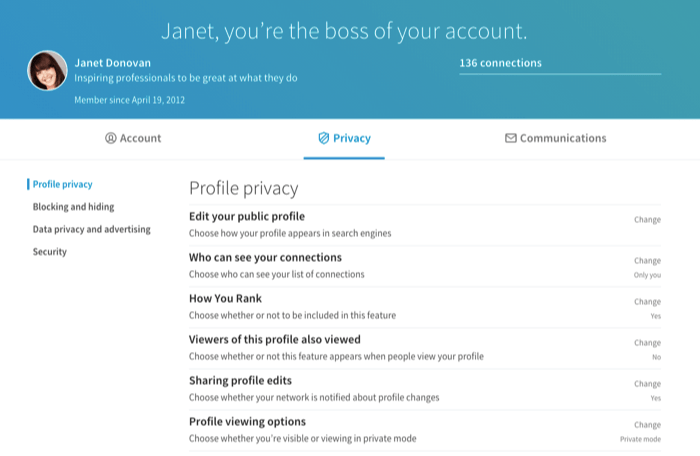This screenshot has width=700, height=456.
Task: Expand Viewers of this profile also viewed
Action: 274,339
